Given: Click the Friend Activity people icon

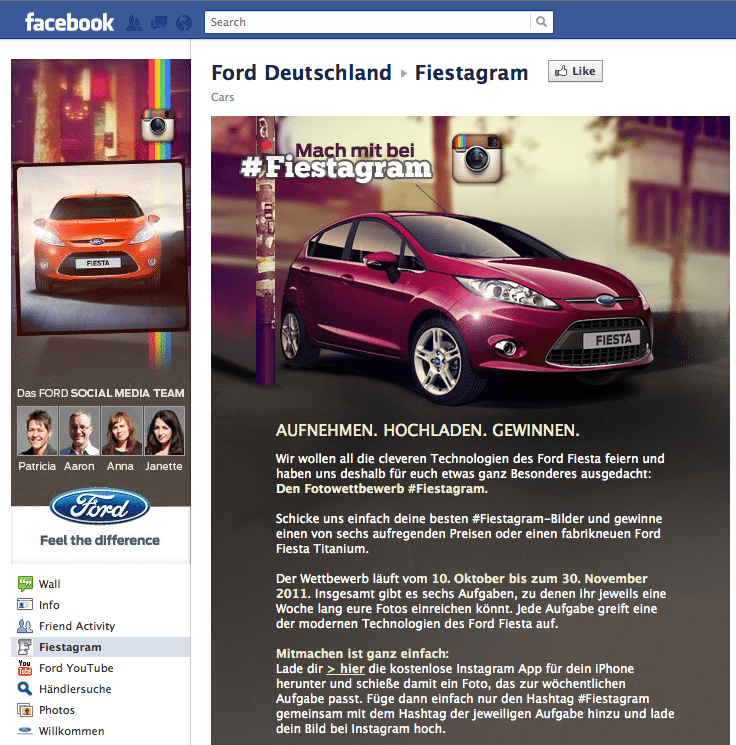Looking at the screenshot, I should (25, 626).
